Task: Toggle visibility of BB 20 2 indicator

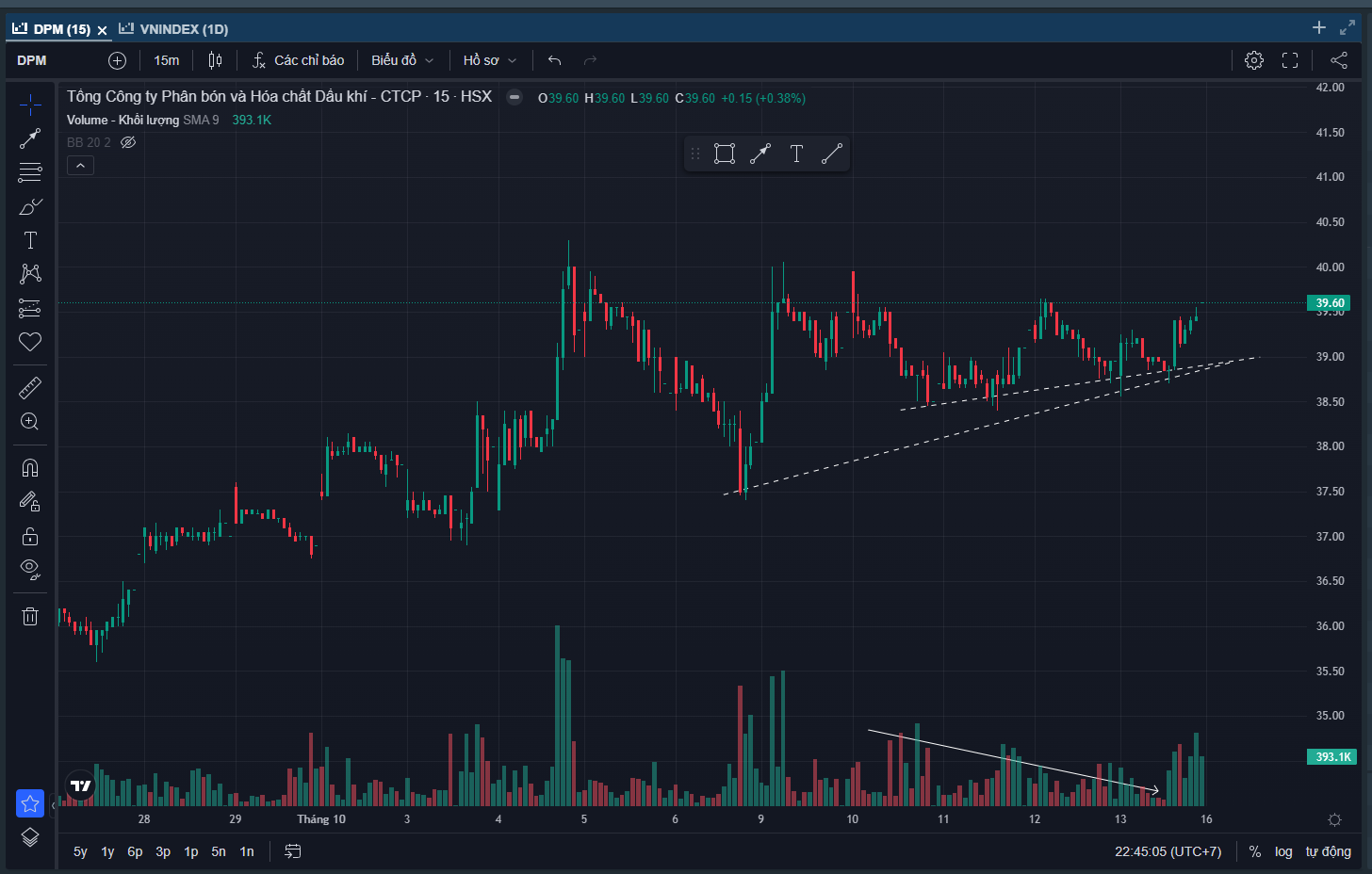Action: tap(128, 142)
